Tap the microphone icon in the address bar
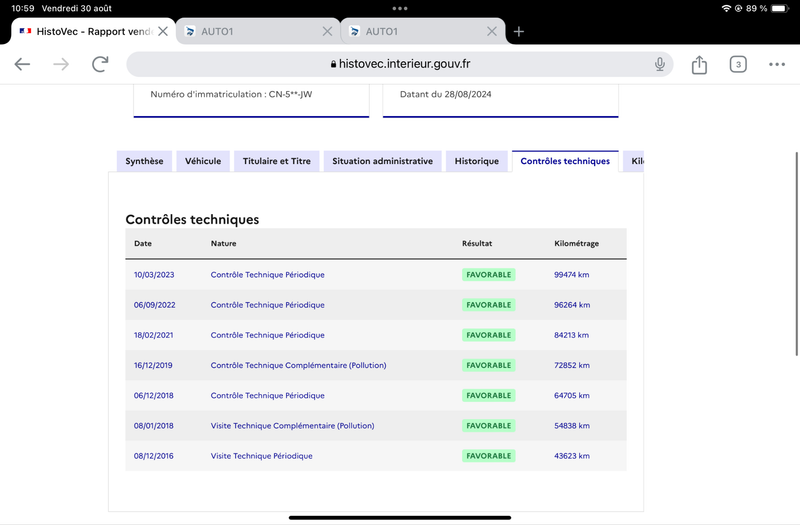 (x=660, y=64)
